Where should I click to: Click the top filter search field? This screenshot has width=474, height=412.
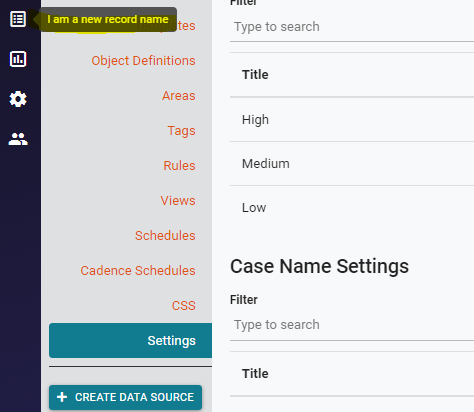pos(352,27)
